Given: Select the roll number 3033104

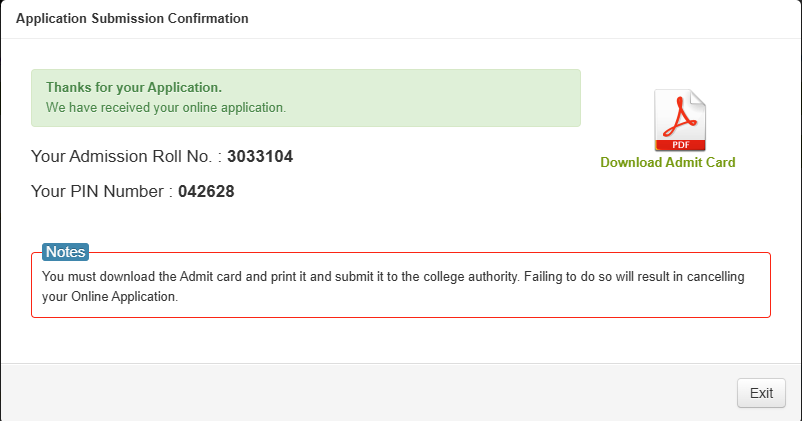Looking at the screenshot, I should click(x=260, y=157).
